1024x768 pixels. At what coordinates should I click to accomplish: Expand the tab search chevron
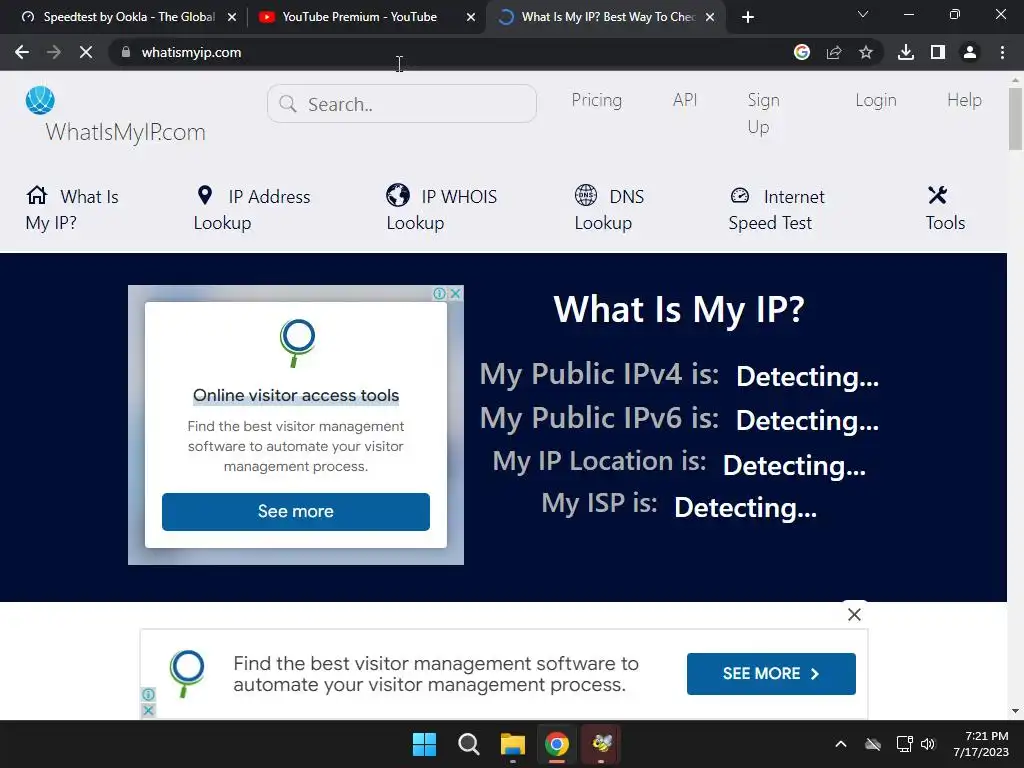pos(863,14)
